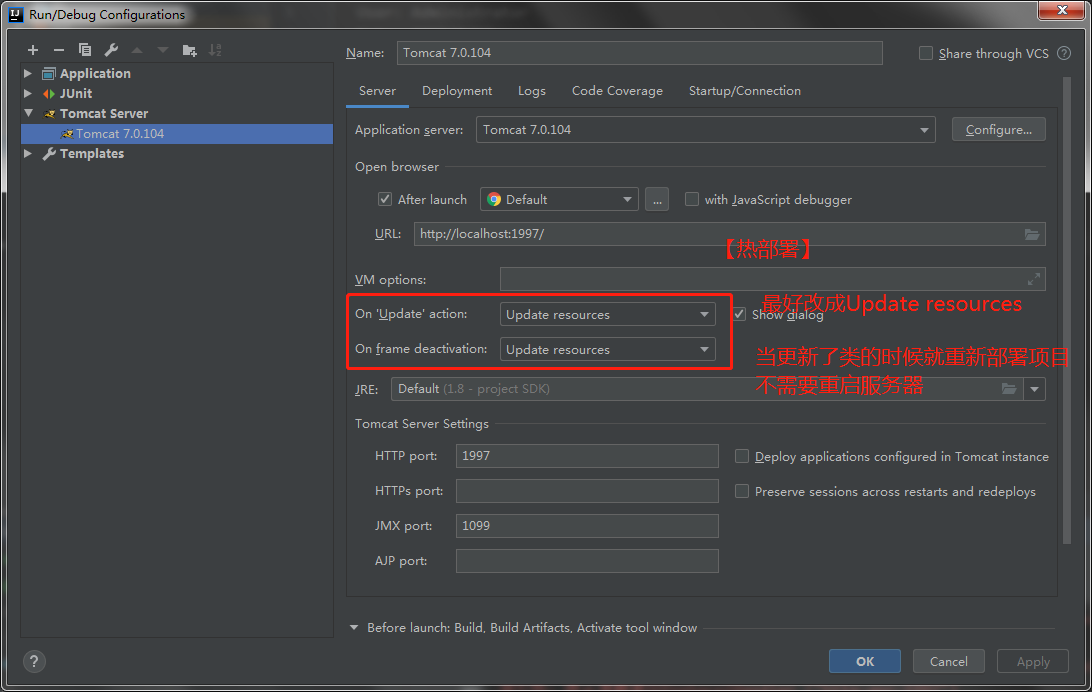The image size is (1092, 692).
Task: Open JRE dropdown arrow
Action: 1034,389
